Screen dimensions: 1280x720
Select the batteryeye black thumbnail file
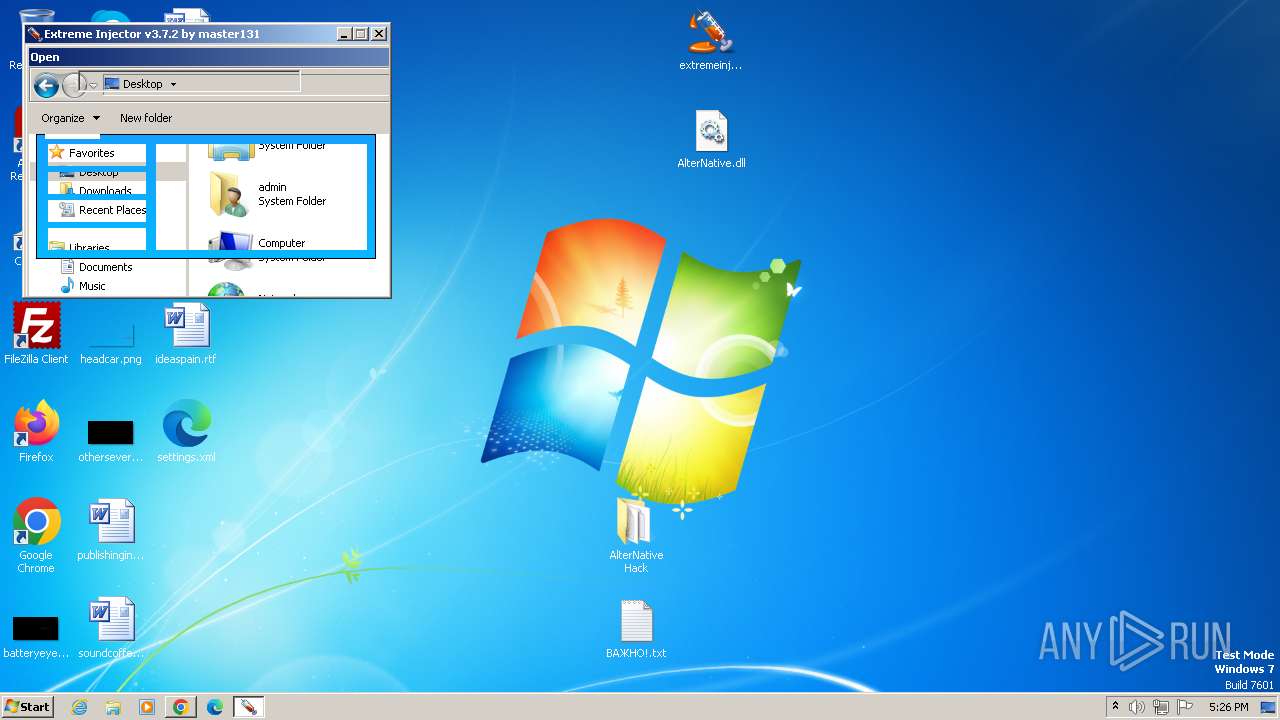tap(36, 635)
